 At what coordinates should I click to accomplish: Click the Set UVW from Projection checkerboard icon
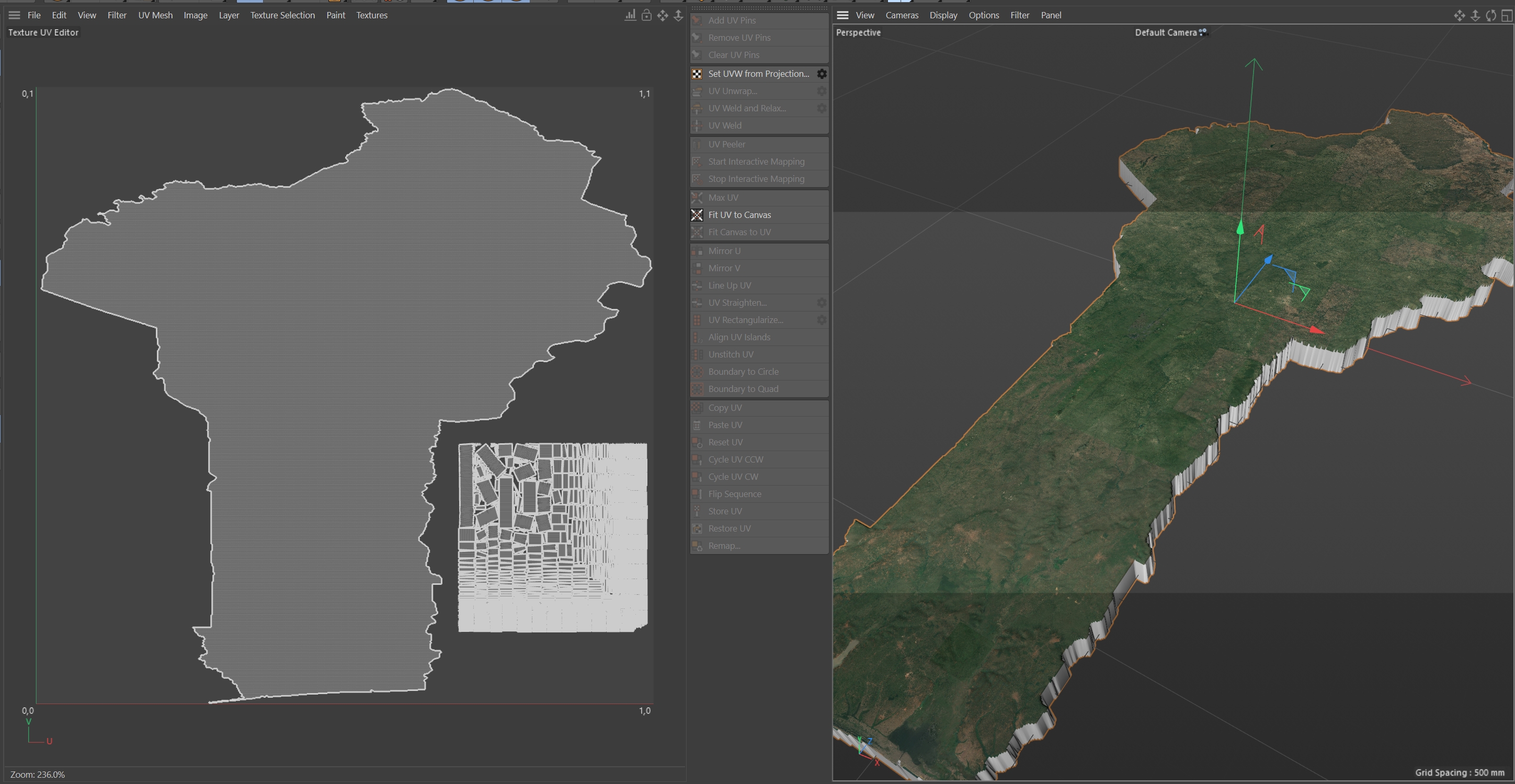[x=697, y=74]
